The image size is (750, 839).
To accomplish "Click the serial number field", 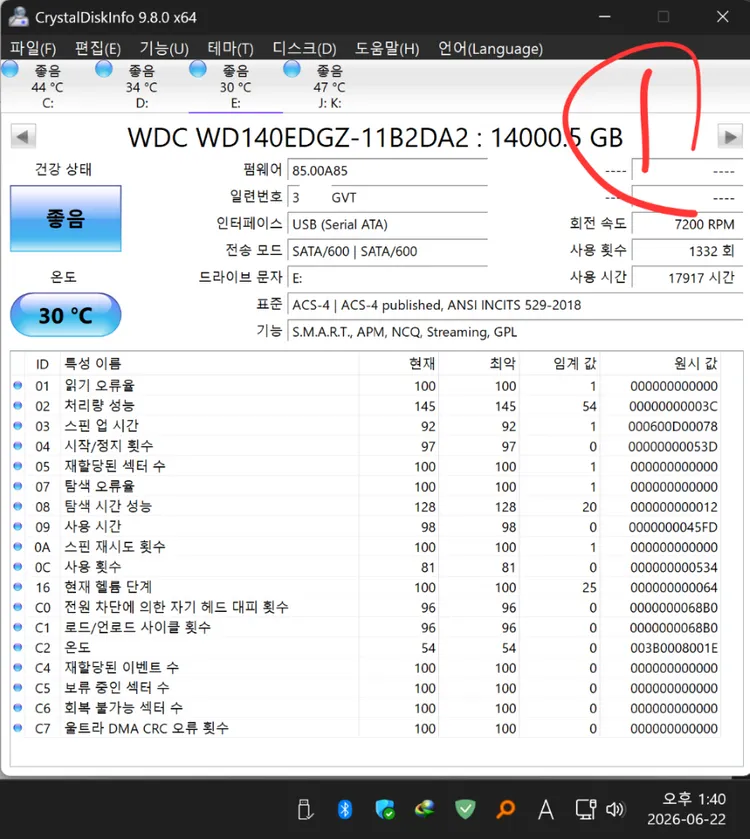I will 387,197.
